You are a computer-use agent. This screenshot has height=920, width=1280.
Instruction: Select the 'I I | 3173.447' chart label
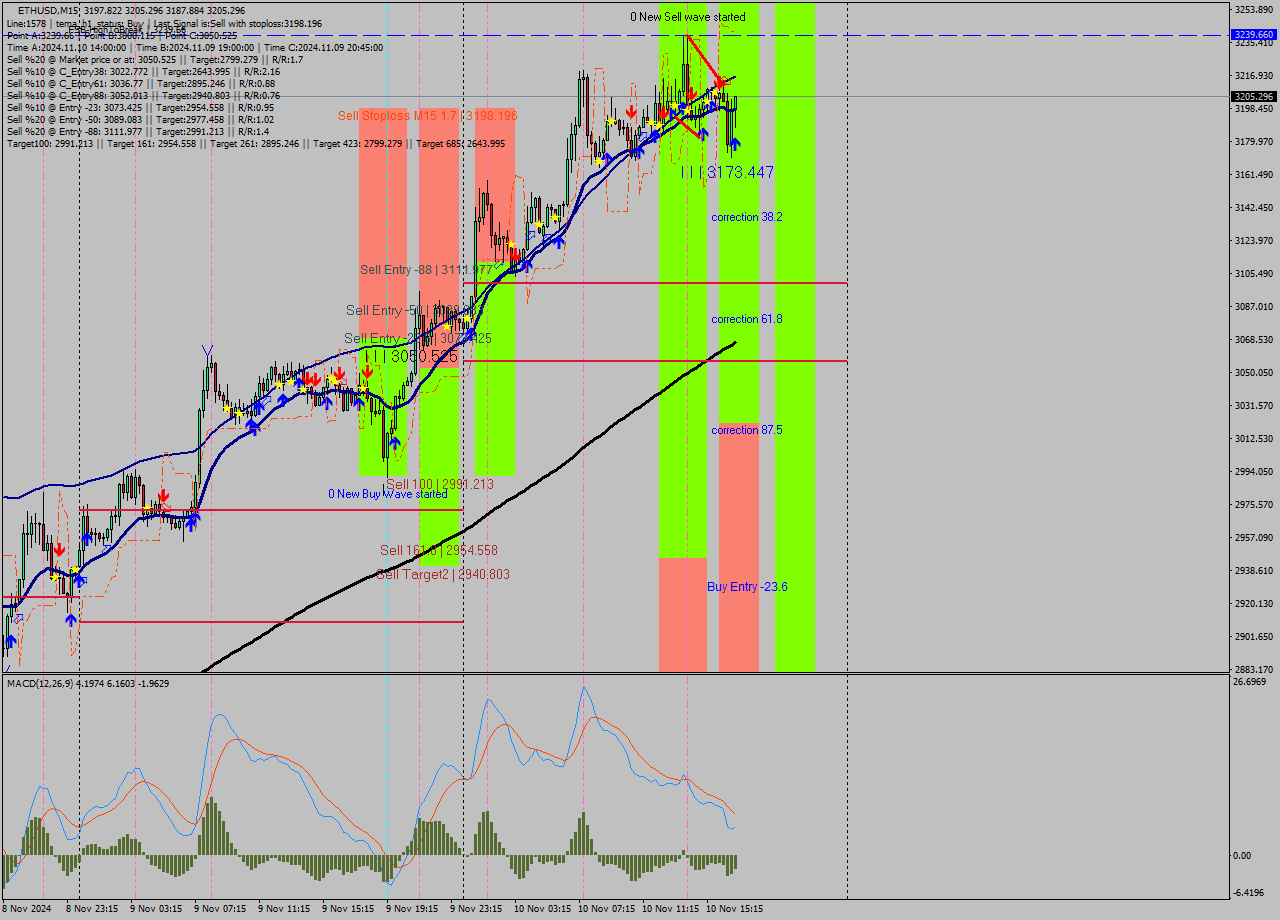pos(727,172)
